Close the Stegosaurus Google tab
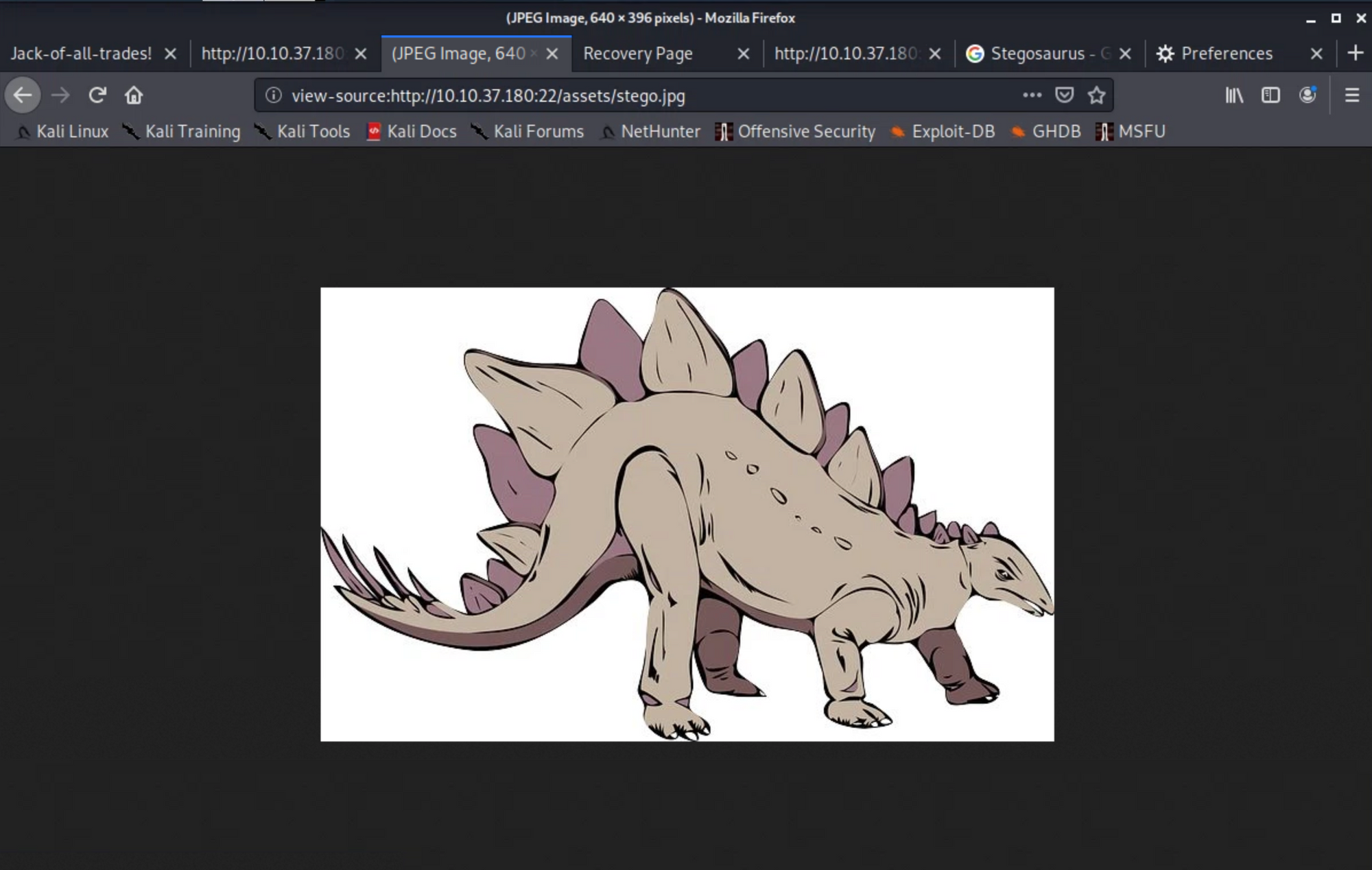Image resolution: width=1372 pixels, height=870 pixels. click(x=1125, y=54)
